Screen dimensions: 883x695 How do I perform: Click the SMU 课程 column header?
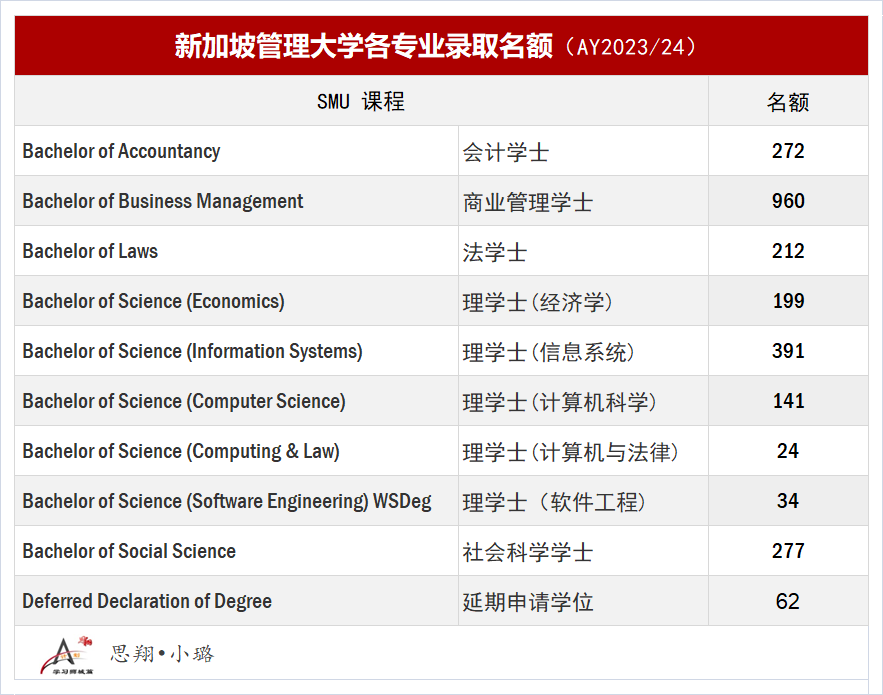[361, 101]
